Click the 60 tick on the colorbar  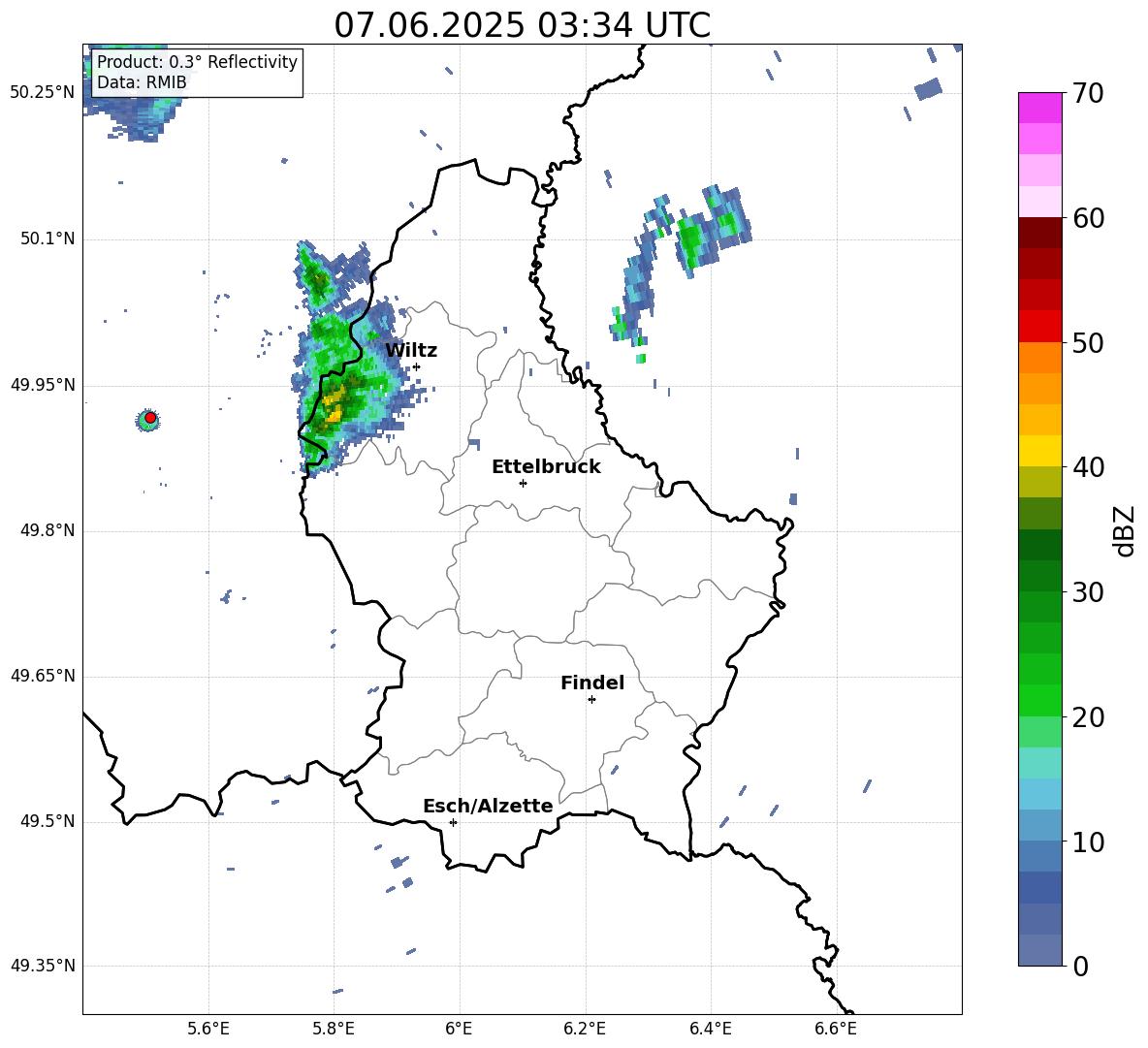(x=1088, y=218)
